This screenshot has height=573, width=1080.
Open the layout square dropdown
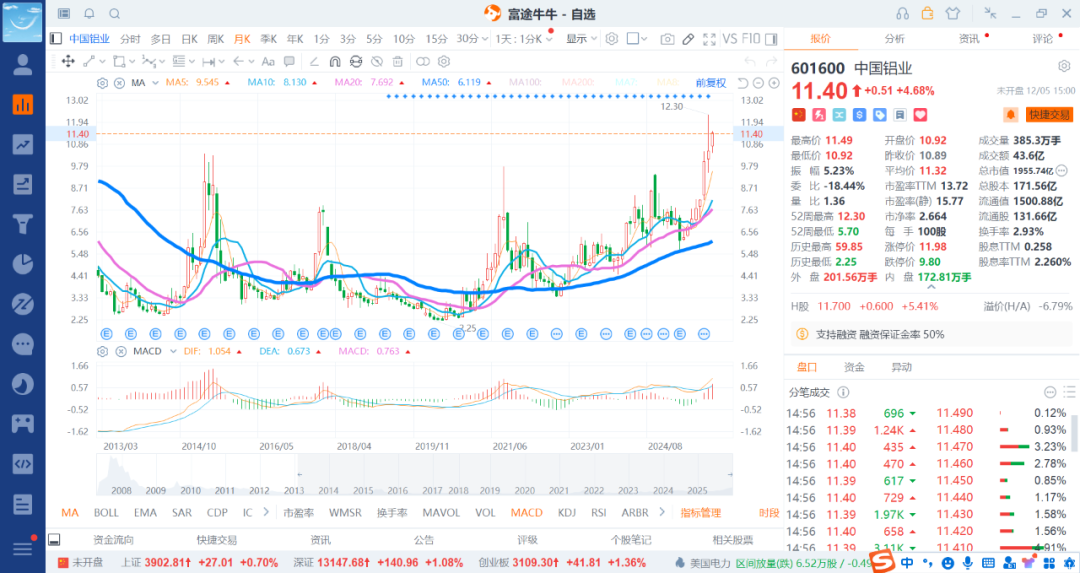coord(637,39)
